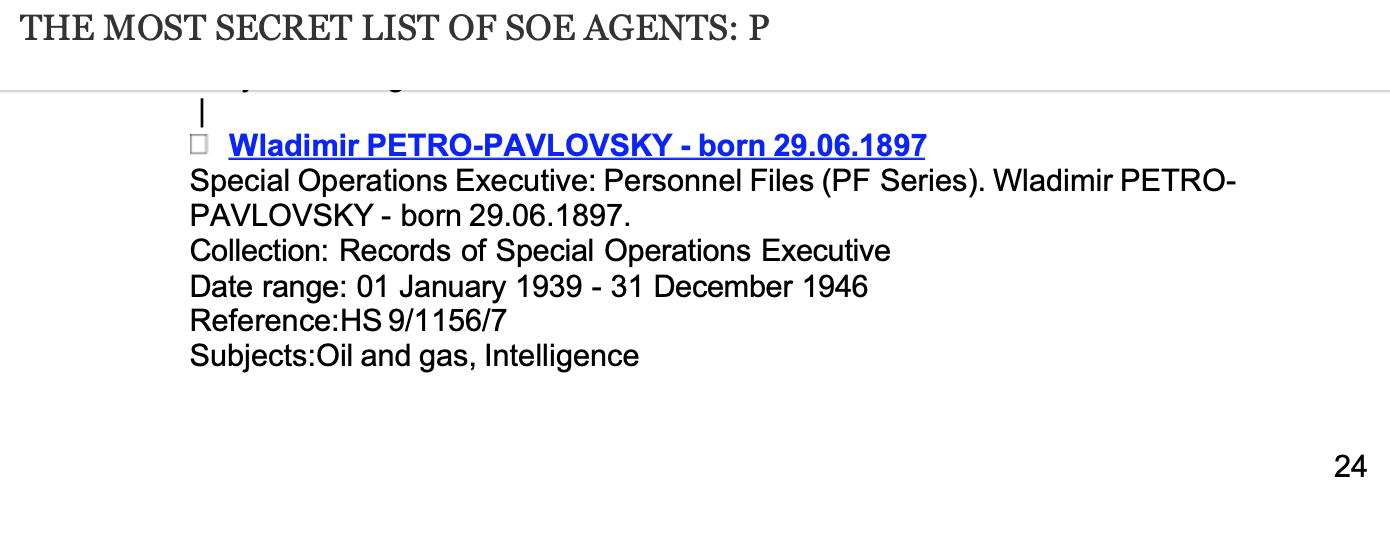
Task: Click the cut-off text below the header
Action: (x=310, y=88)
